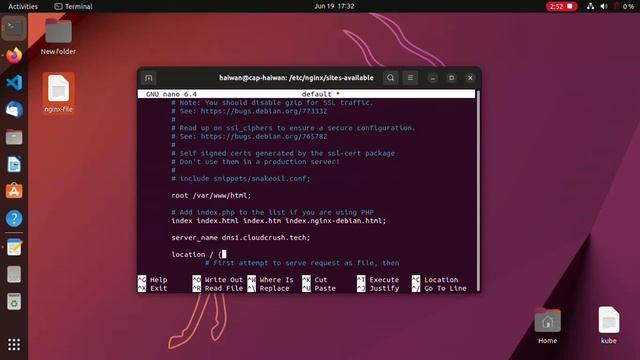Click the ^O Write Out shortcut label
Viewport: 640px width, 360px height.
[x=218, y=280]
